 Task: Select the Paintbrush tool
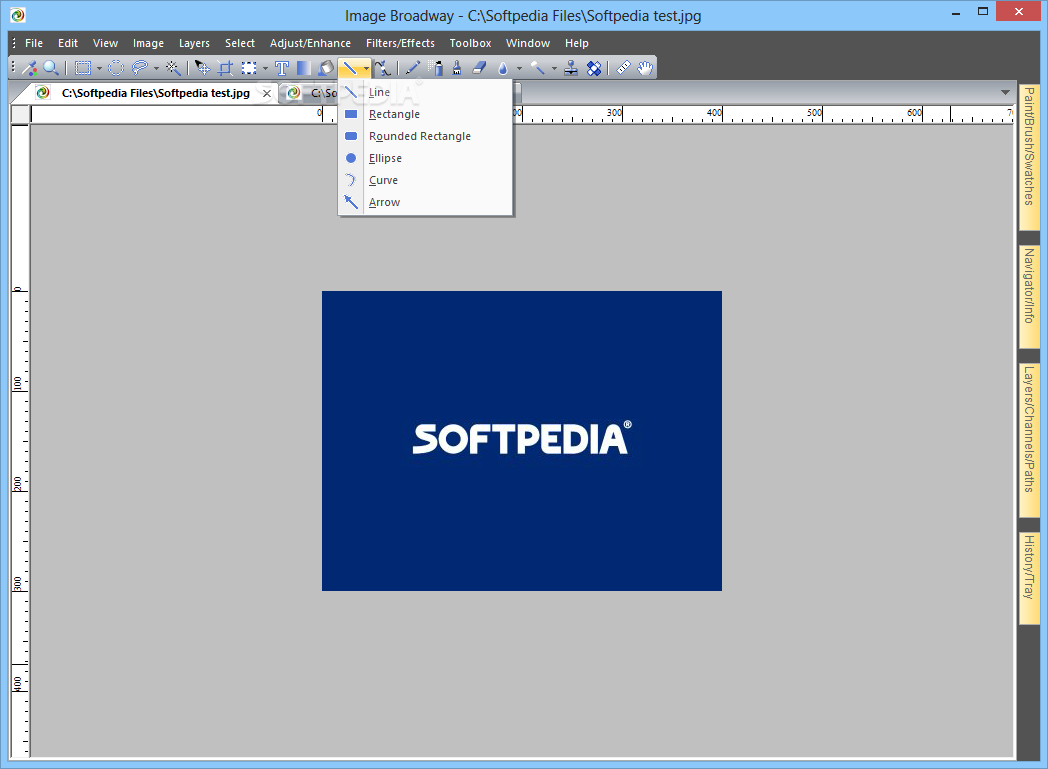click(x=457, y=67)
